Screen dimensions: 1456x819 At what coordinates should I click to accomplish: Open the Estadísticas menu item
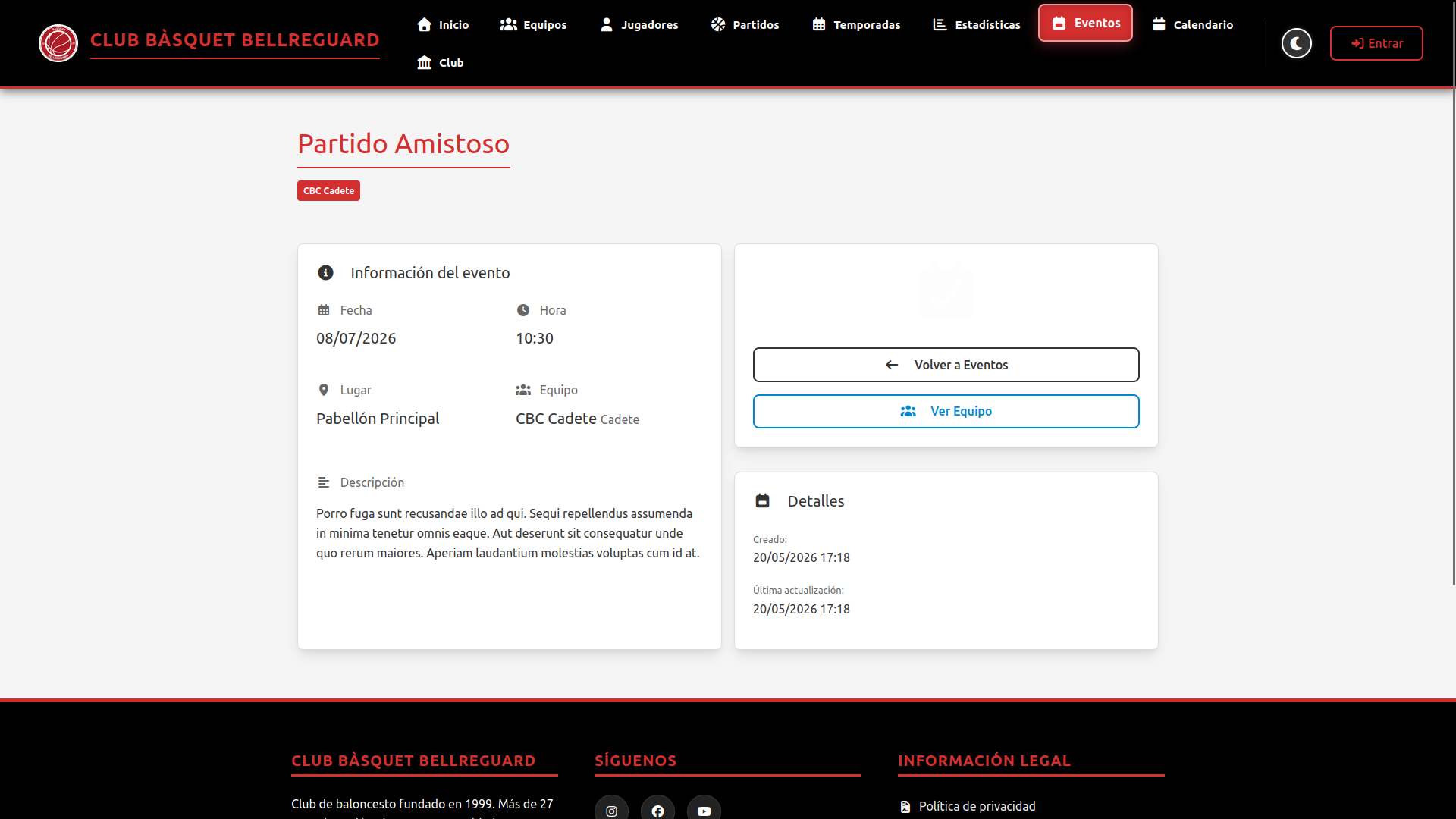[x=977, y=25]
